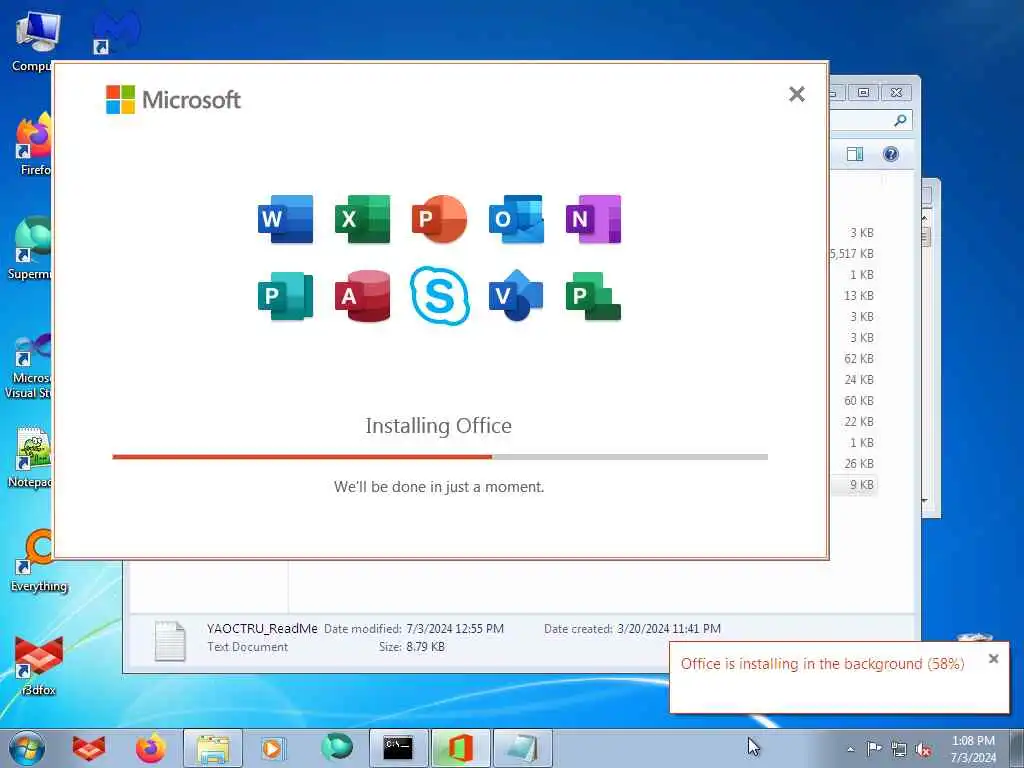1024x768 pixels.
Task: Open Explorer help question mark button
Action: 891,154
